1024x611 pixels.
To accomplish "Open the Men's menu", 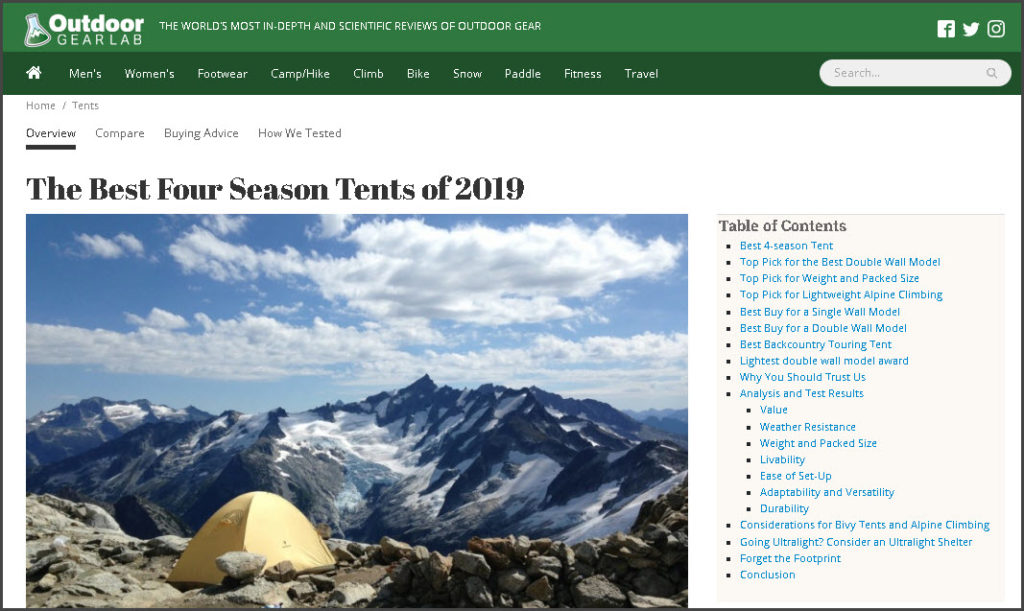I will pos(85,74).
